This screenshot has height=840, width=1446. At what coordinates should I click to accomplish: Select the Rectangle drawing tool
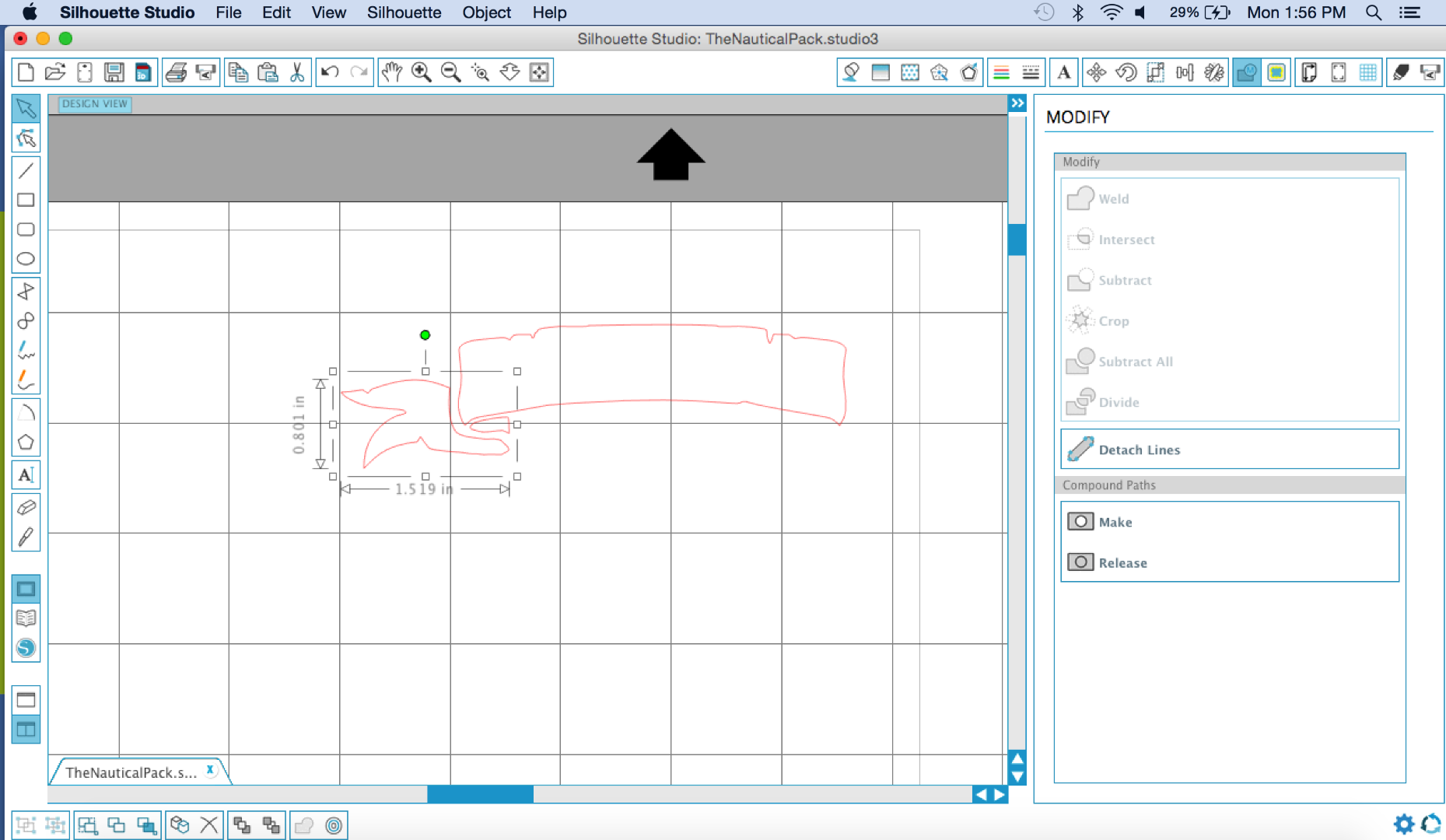(x=26, y=200)
